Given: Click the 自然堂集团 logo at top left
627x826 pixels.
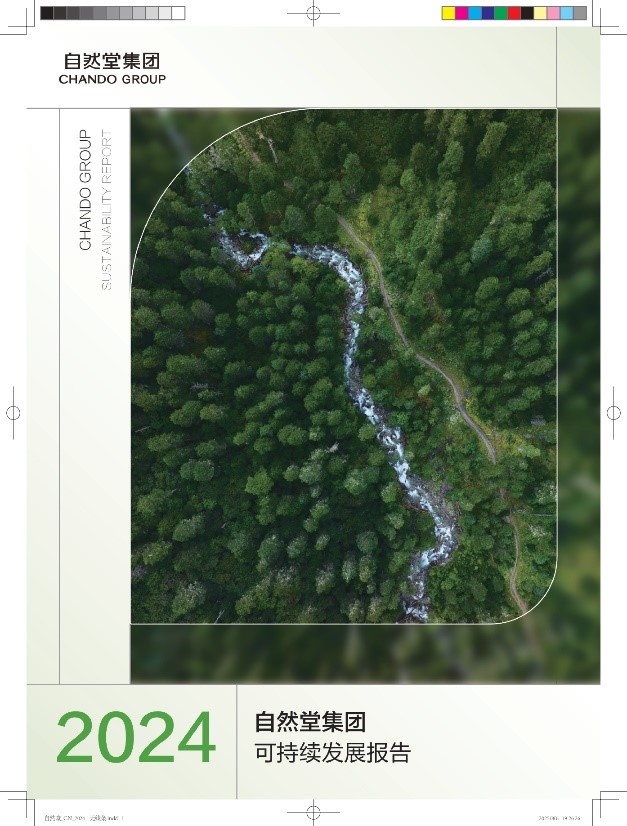Looking at the screenshot, I should pyautogui.click(x=112, y=61).
